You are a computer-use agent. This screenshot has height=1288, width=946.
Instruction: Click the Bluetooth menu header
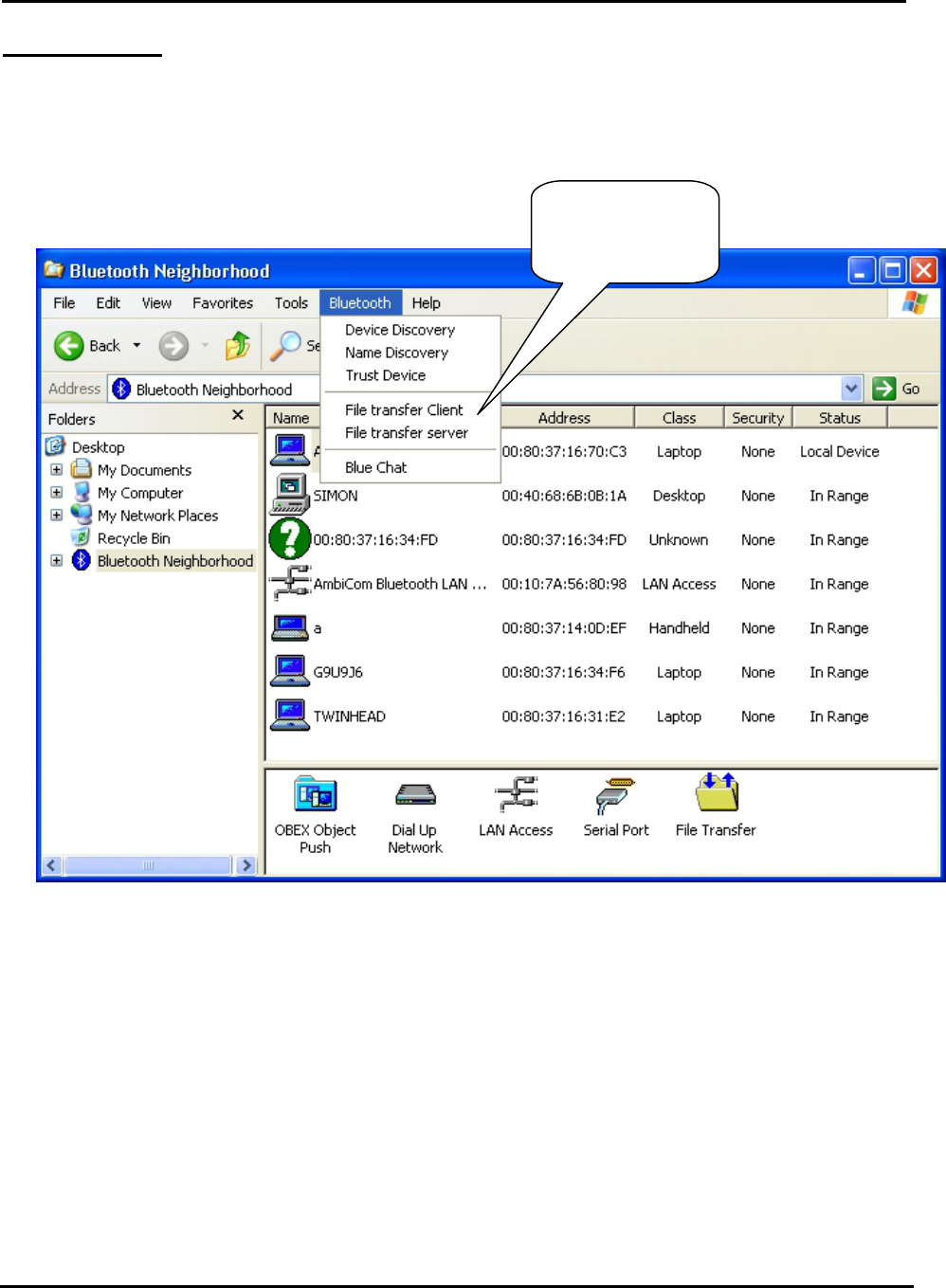360,303
